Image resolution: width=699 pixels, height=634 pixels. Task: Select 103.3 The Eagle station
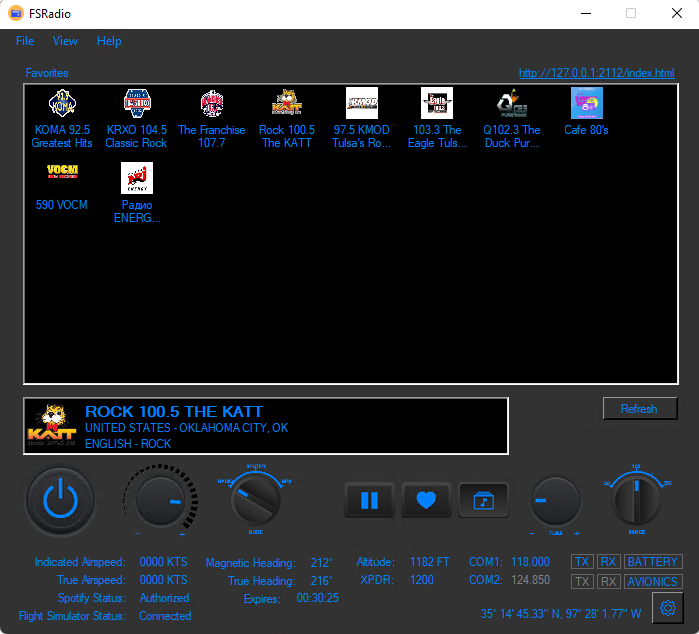437,118
